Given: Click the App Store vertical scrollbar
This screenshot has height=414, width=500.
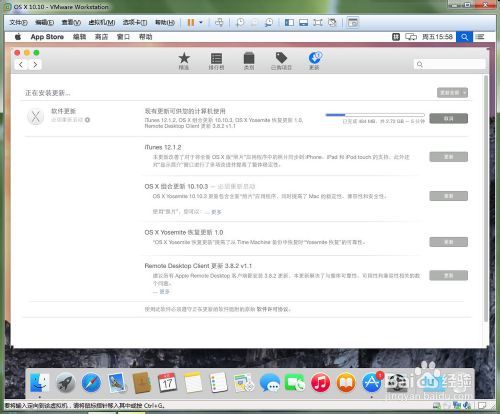Looking at the screenshot, I should click(486, 198).
